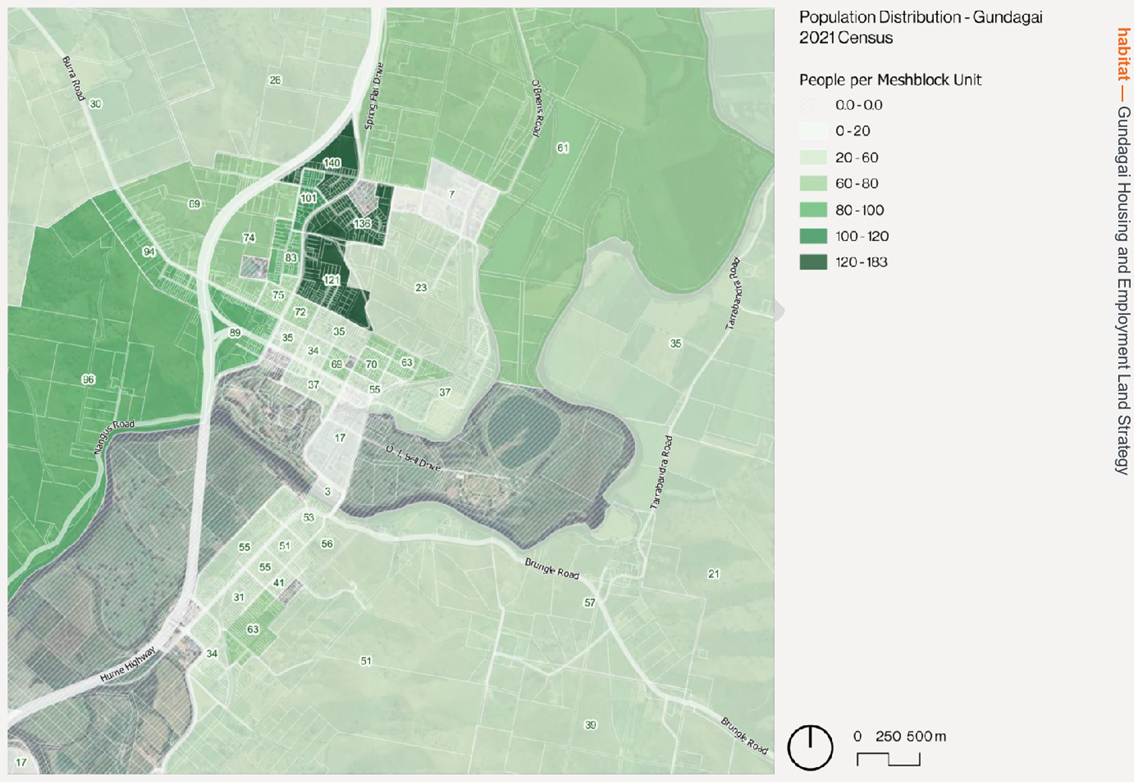This screenshot has height=782, width=1134.
Task: Click the 'Burra Road' label
Action: 73,77
